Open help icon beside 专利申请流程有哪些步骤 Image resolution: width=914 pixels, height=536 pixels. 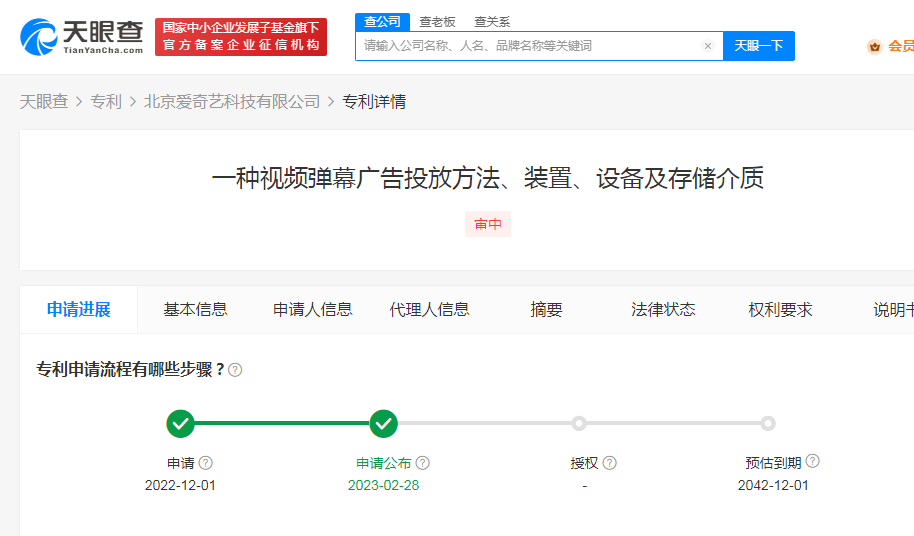tap(235, 370)
